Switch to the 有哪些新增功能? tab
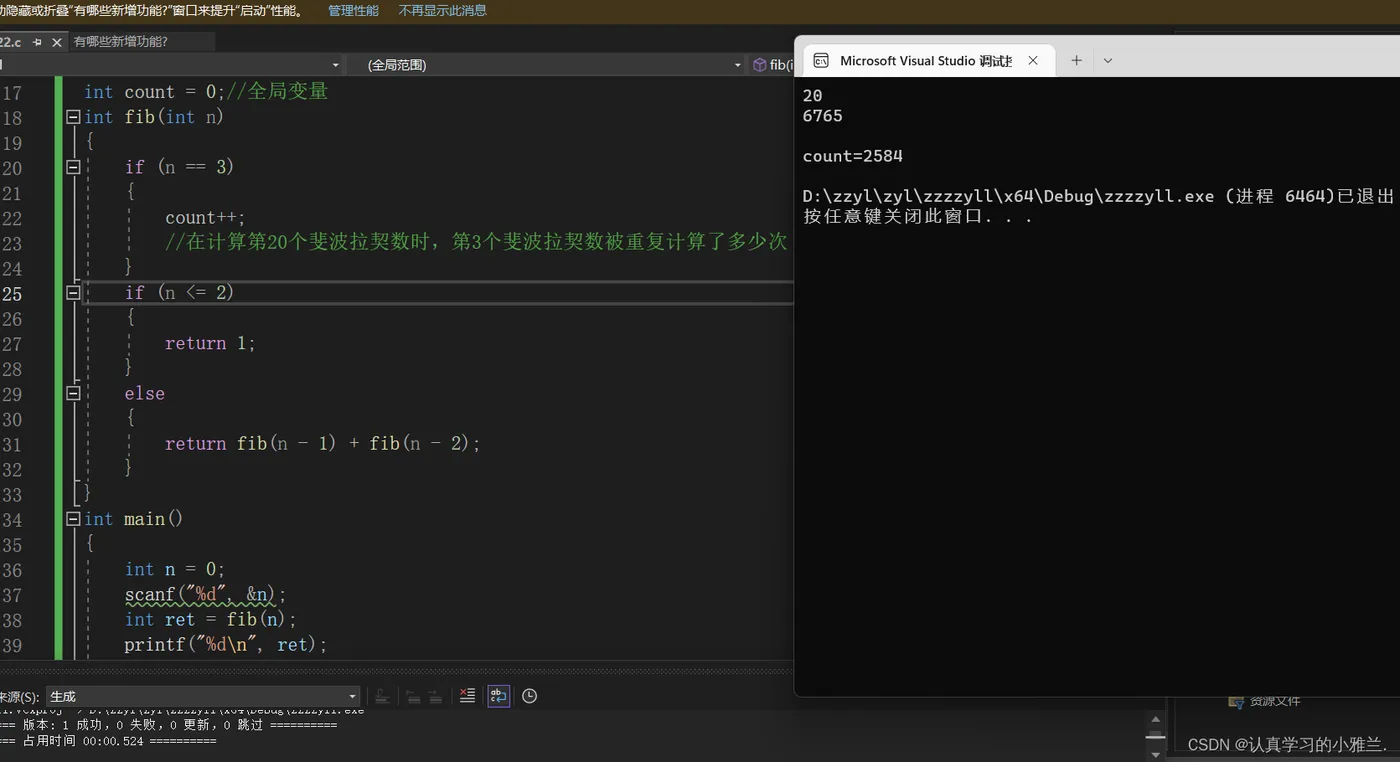Viewport: 1400px width, 762px height. click(x=121, y=42)
